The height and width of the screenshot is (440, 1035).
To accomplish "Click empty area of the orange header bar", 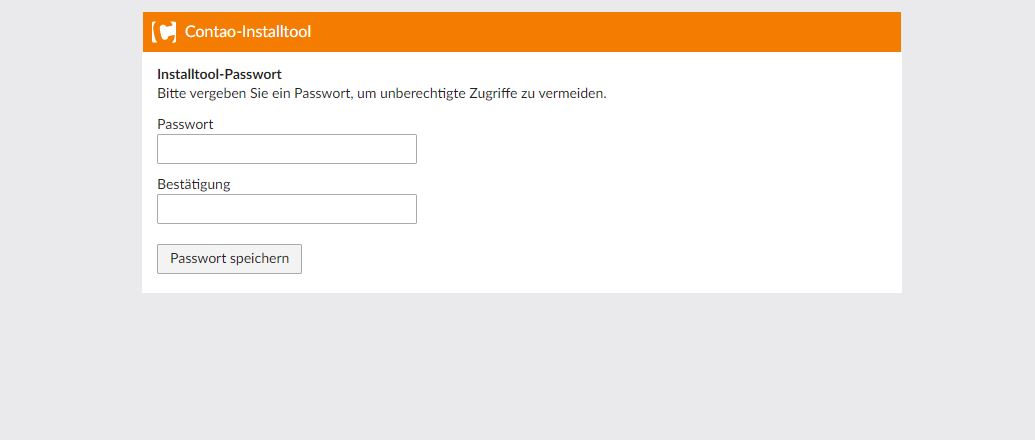I will [594, 32].
